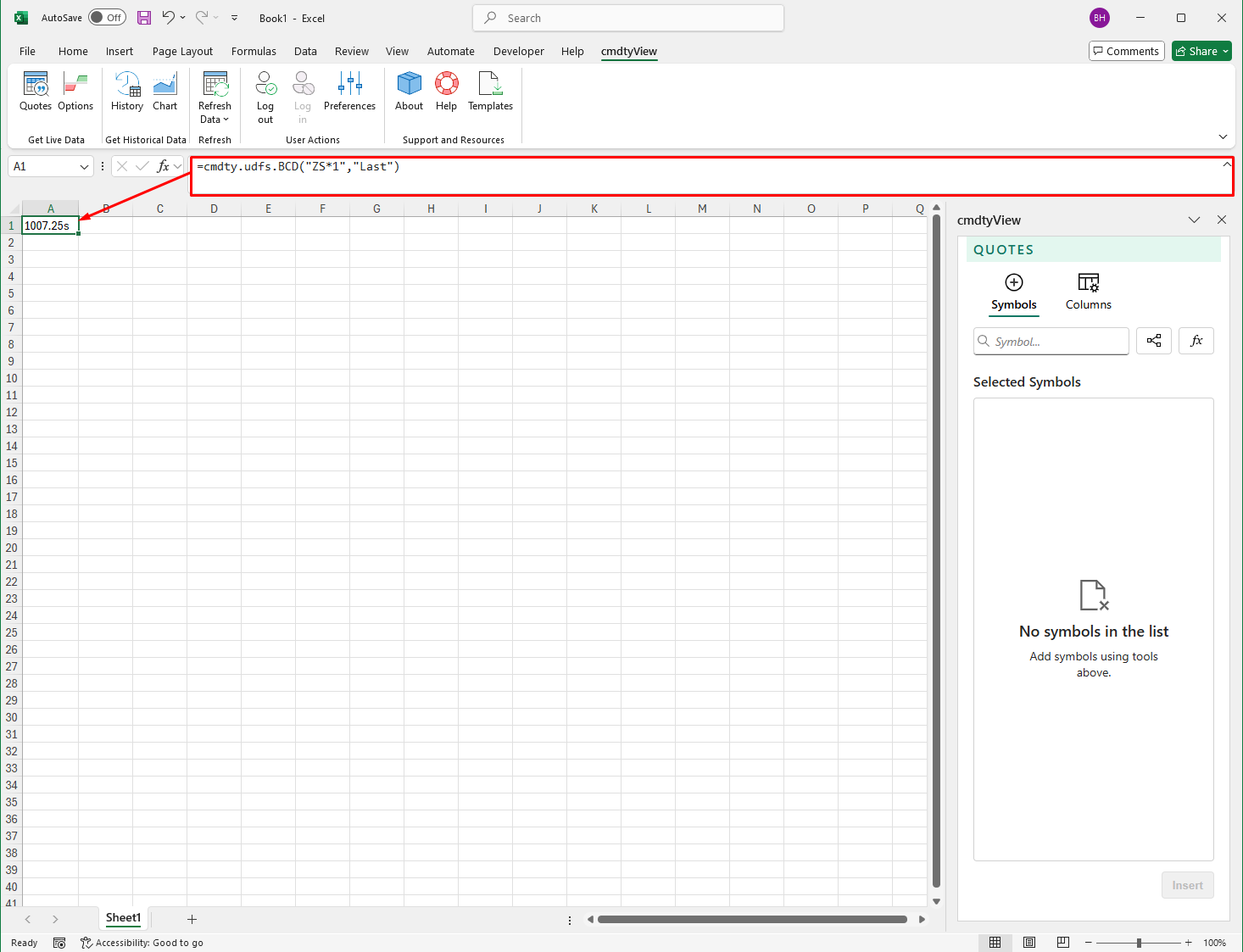Click the Save icon in title bar
1243x952 pixels.
click(x=144, y=18)
